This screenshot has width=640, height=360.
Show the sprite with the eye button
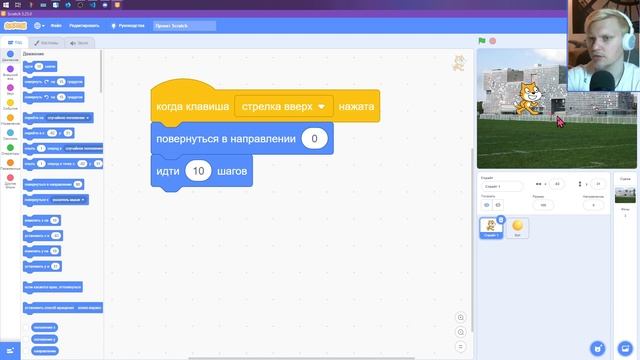pos(487,205)
